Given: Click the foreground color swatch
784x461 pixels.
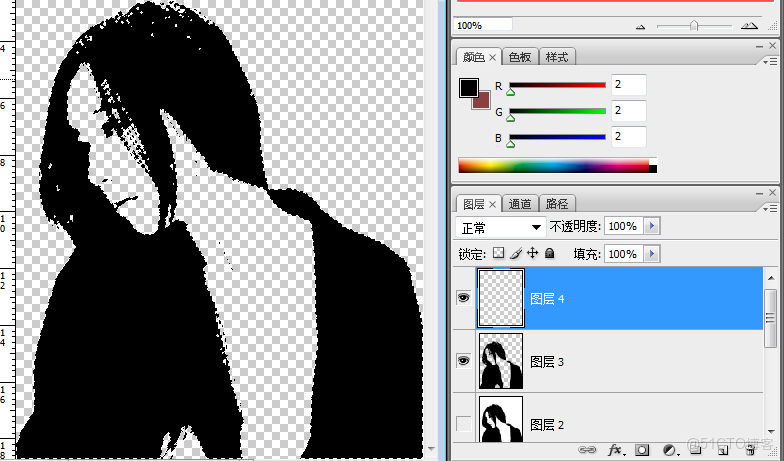Looking at the screenshot, I should click(x=468, y=88).
